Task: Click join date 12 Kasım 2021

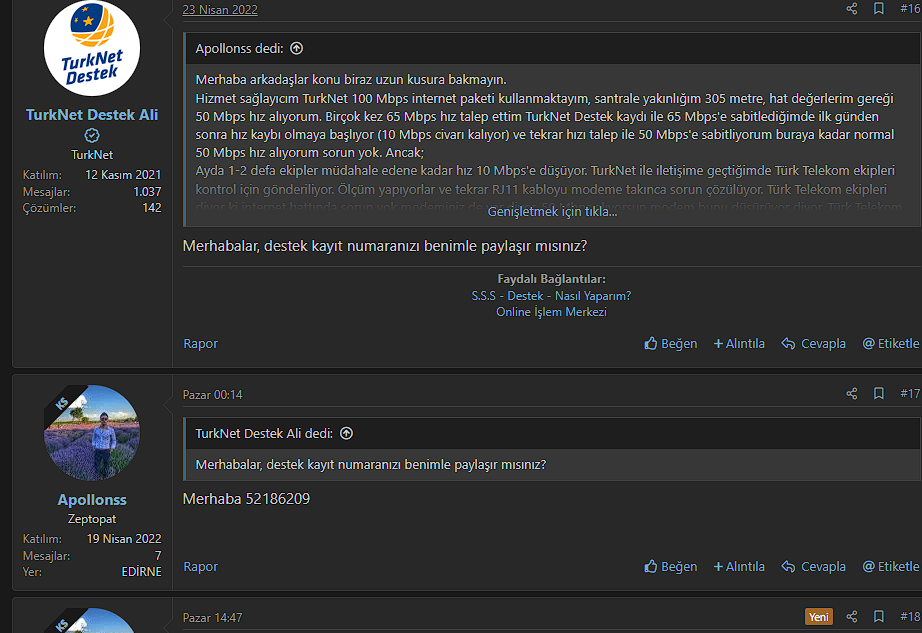Action: (x=123, y=175)
